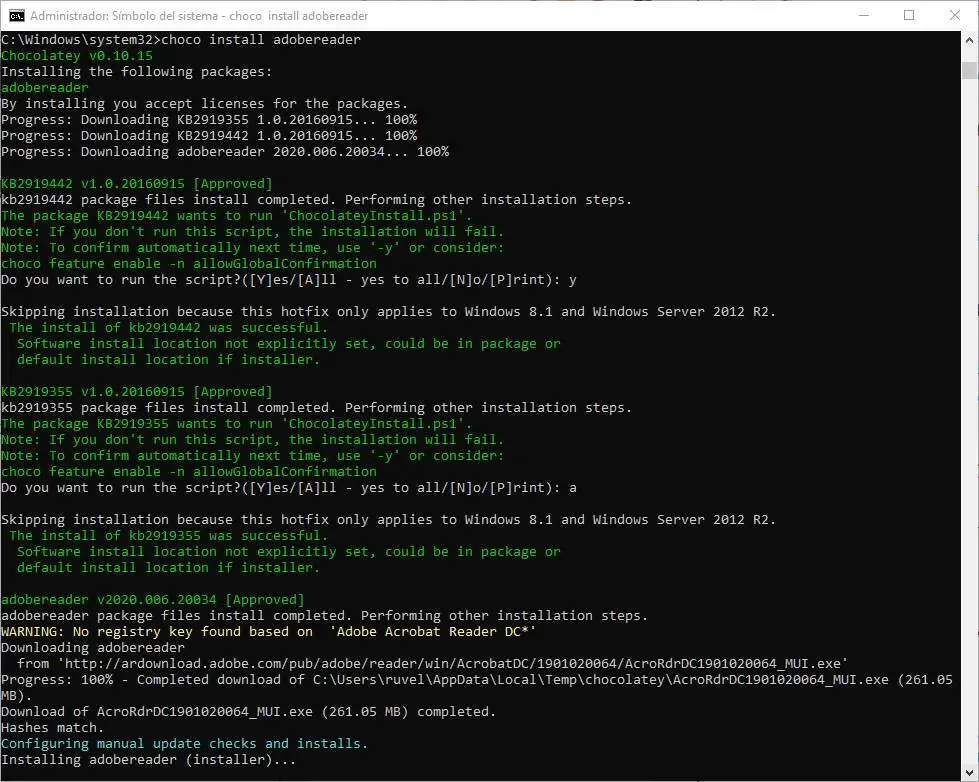Click the 'Installing adobereader (installer)...' line
This screenshot has width=979, height=782.
tap(149, 760)
